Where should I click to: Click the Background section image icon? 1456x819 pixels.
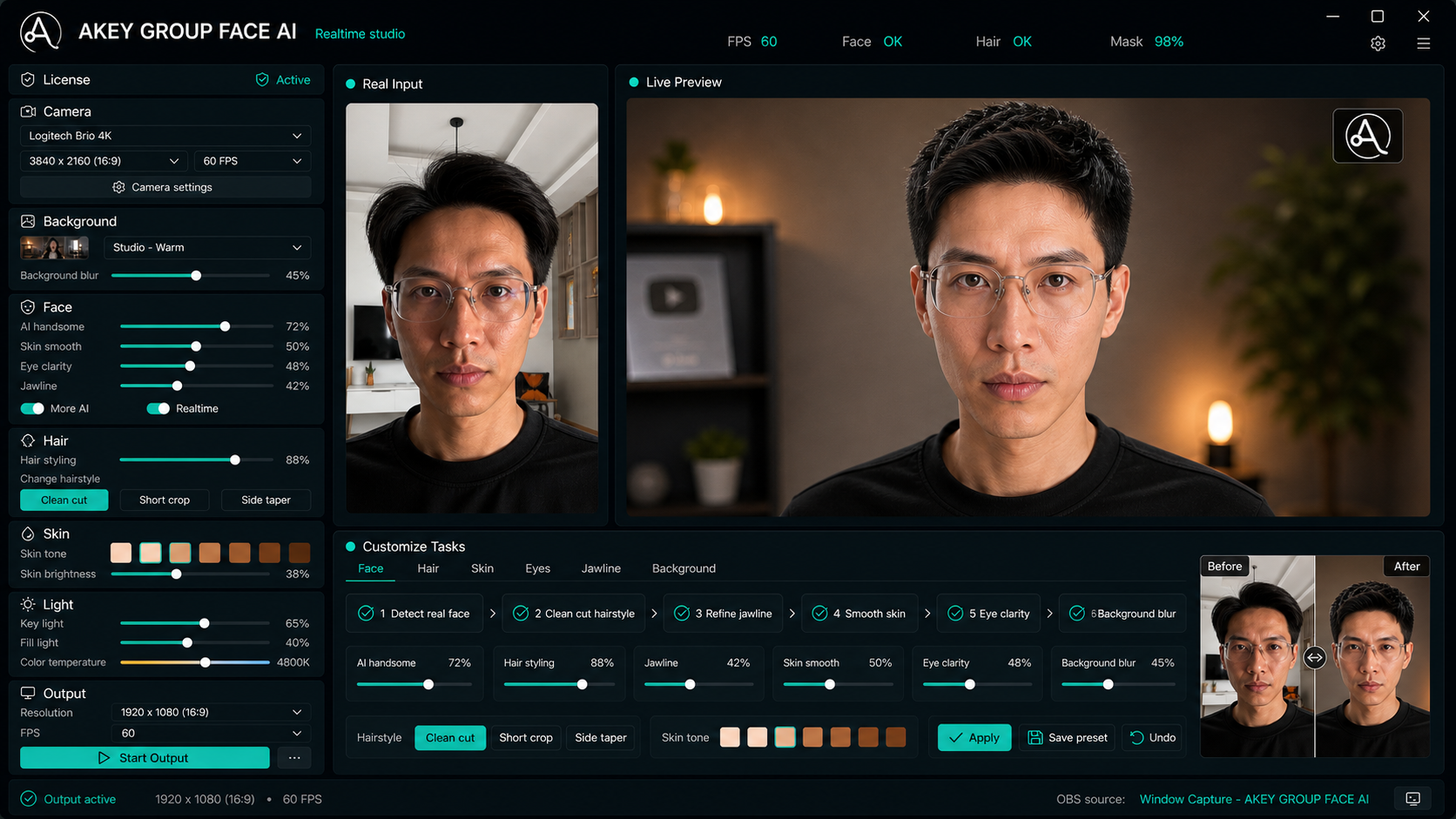(x=28, y=221)
